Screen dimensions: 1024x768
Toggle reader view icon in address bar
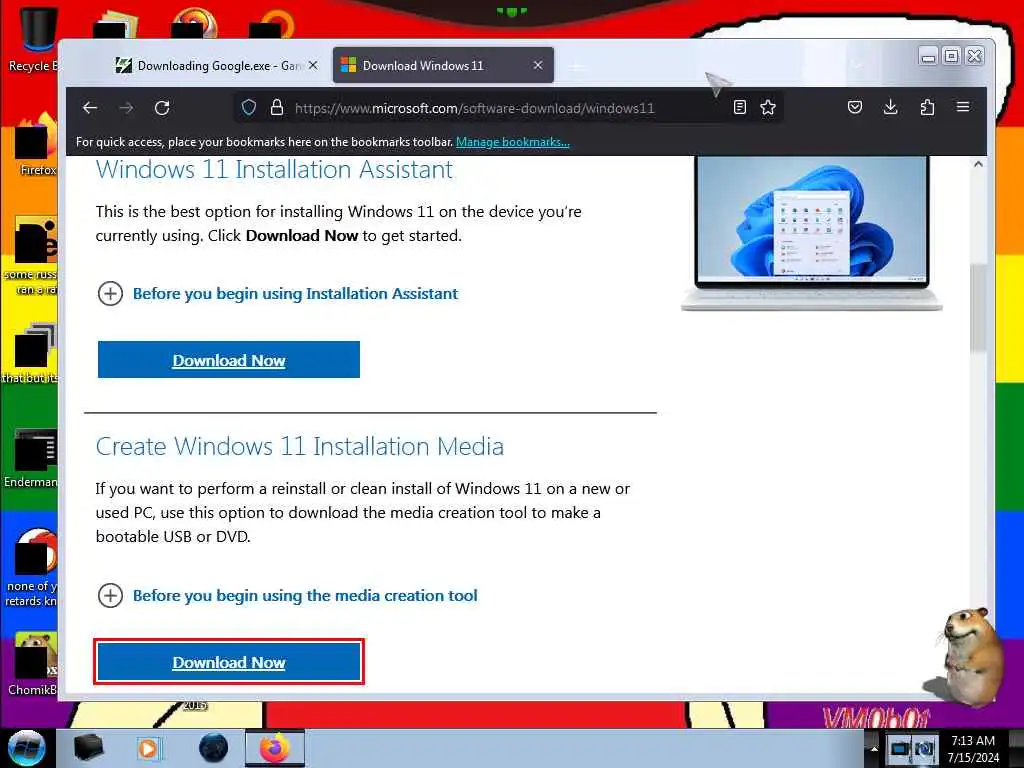[x=739, y=107]
